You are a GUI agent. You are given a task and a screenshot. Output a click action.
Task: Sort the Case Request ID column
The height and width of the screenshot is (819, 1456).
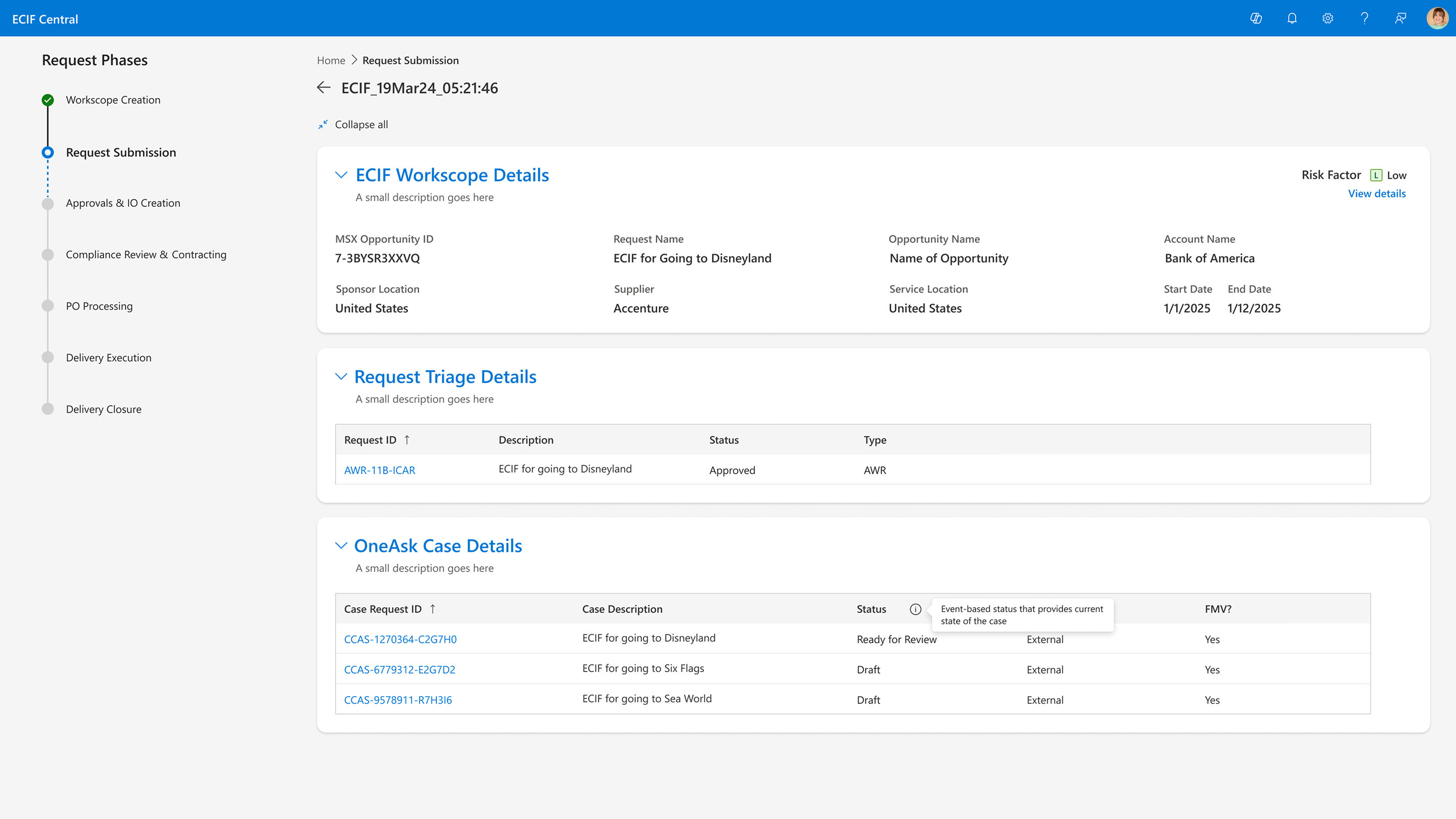pos(433,609)
